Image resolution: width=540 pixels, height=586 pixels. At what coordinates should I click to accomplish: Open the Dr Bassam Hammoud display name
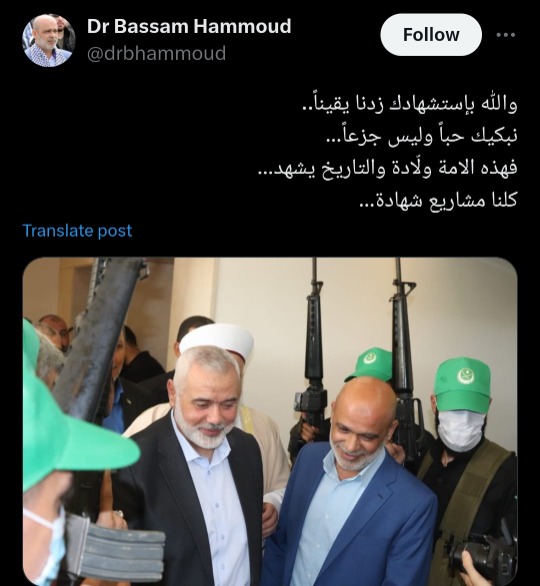189,26
